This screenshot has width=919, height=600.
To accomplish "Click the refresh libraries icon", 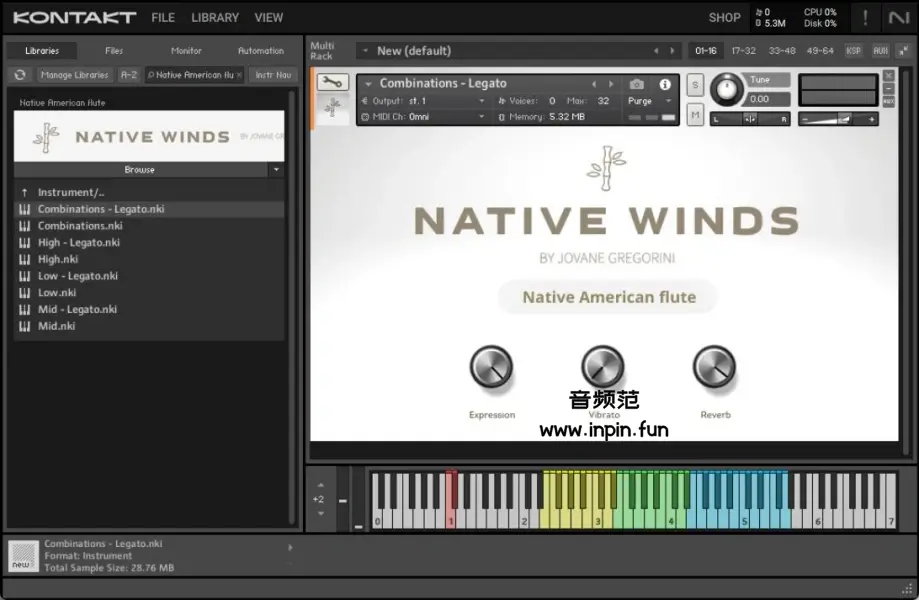I will [20, 75].
